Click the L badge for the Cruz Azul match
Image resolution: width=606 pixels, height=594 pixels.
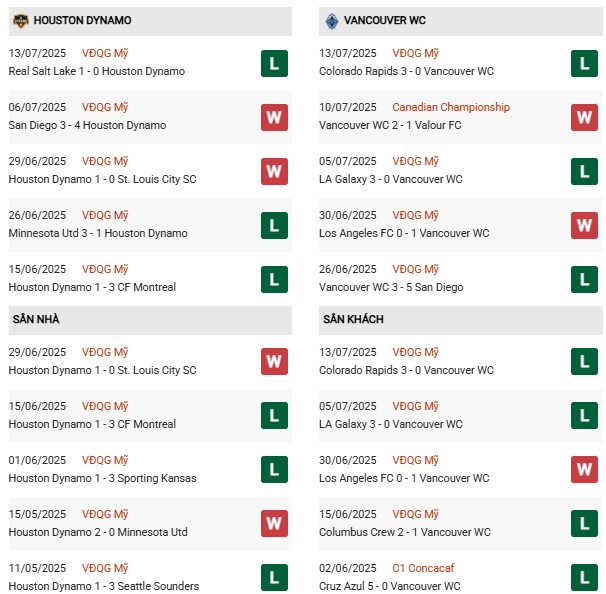tap(584, 578)
